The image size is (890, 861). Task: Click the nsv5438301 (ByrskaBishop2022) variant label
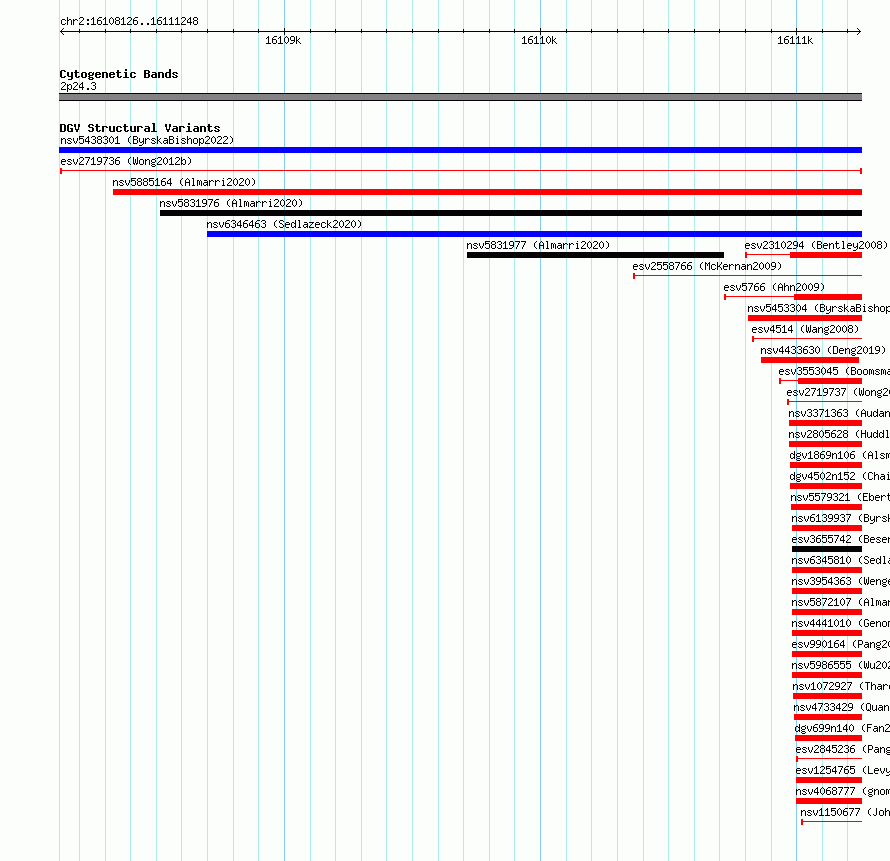[x=147, y=140]
